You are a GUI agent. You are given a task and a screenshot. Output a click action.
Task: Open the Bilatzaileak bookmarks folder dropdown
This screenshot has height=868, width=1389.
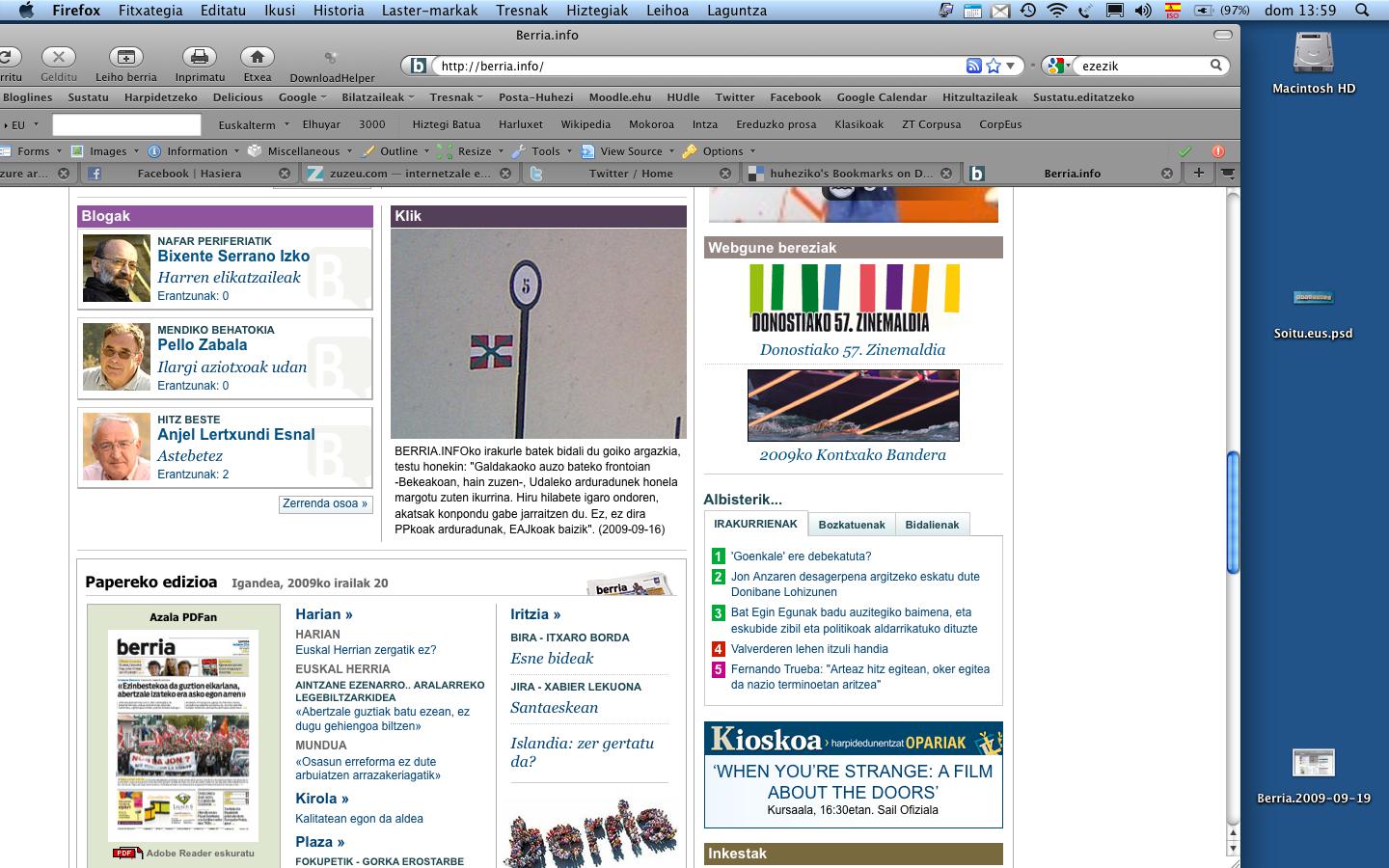pyautogui.click(x=377, y=97)
